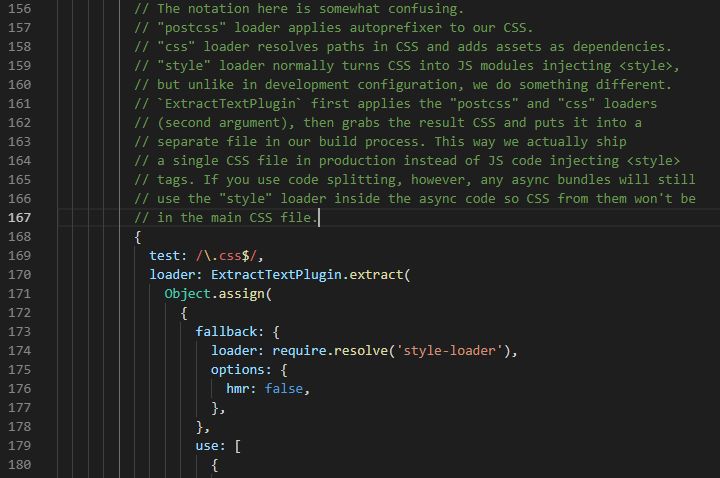The width and height of the screenshot is (720, 478).
Task: Select line number 178 in the gutter
Action: [19, 427]
